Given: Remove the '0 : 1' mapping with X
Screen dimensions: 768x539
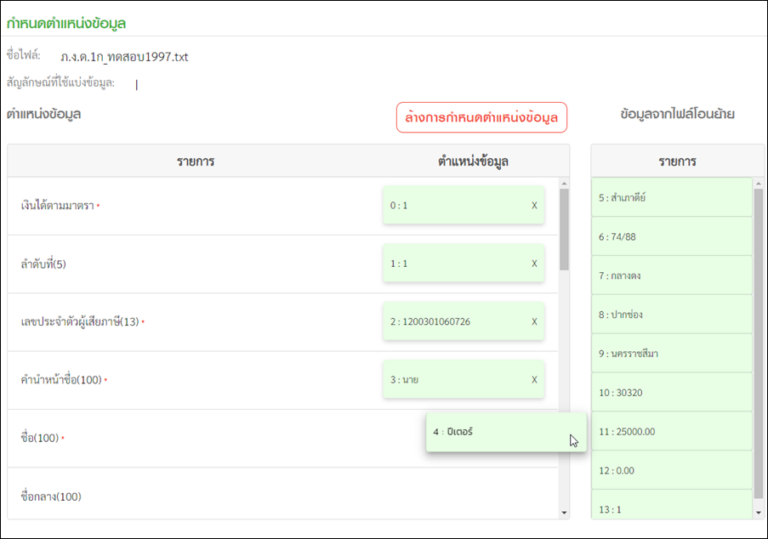Looking at the screenshot, I should [534, 206].
